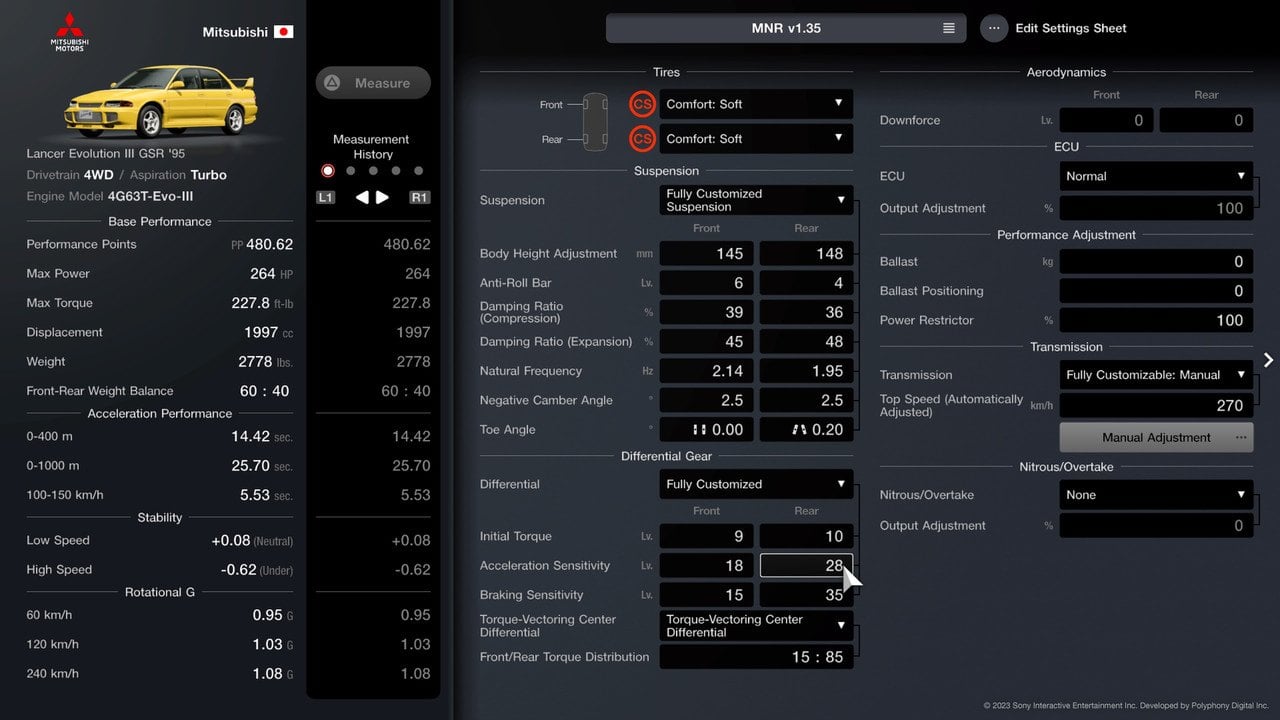
Task: Click the Mitsubishi Motors logo
Action: tap(70, 31)
